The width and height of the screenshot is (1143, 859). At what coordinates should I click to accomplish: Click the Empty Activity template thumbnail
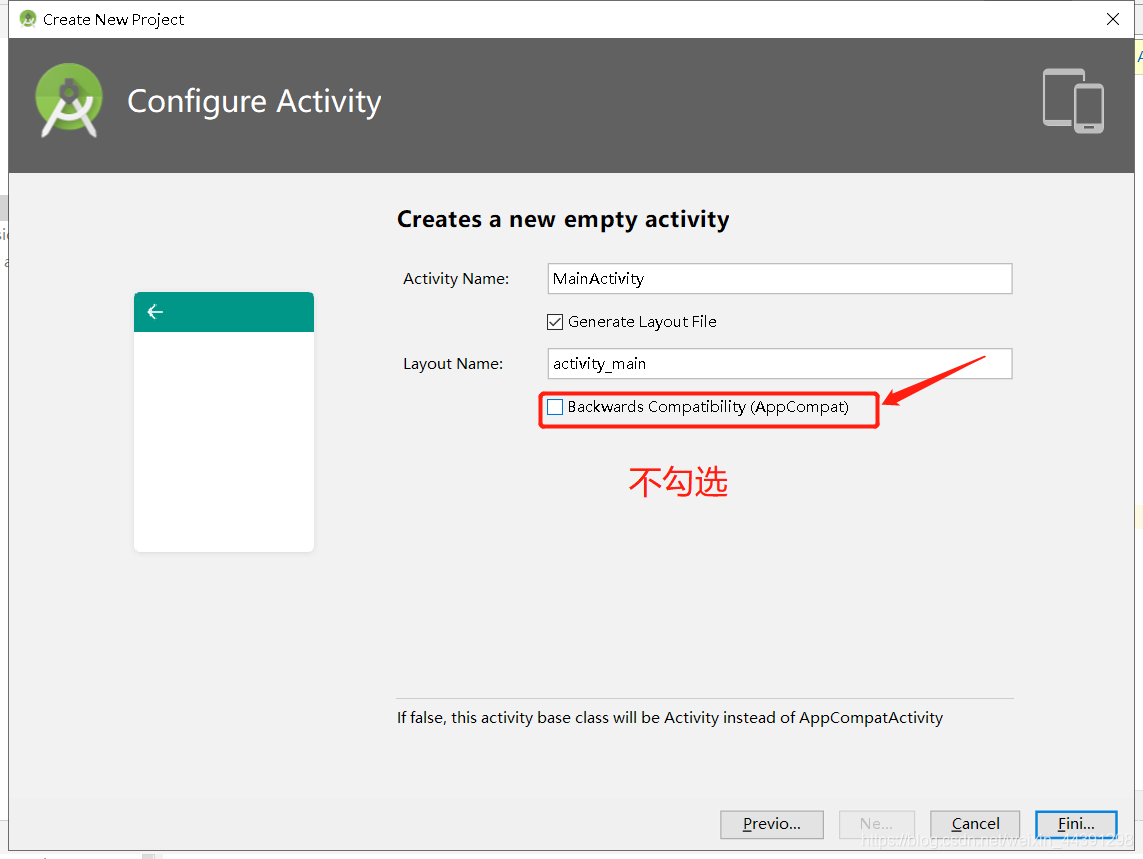click(x=223, y=421)
